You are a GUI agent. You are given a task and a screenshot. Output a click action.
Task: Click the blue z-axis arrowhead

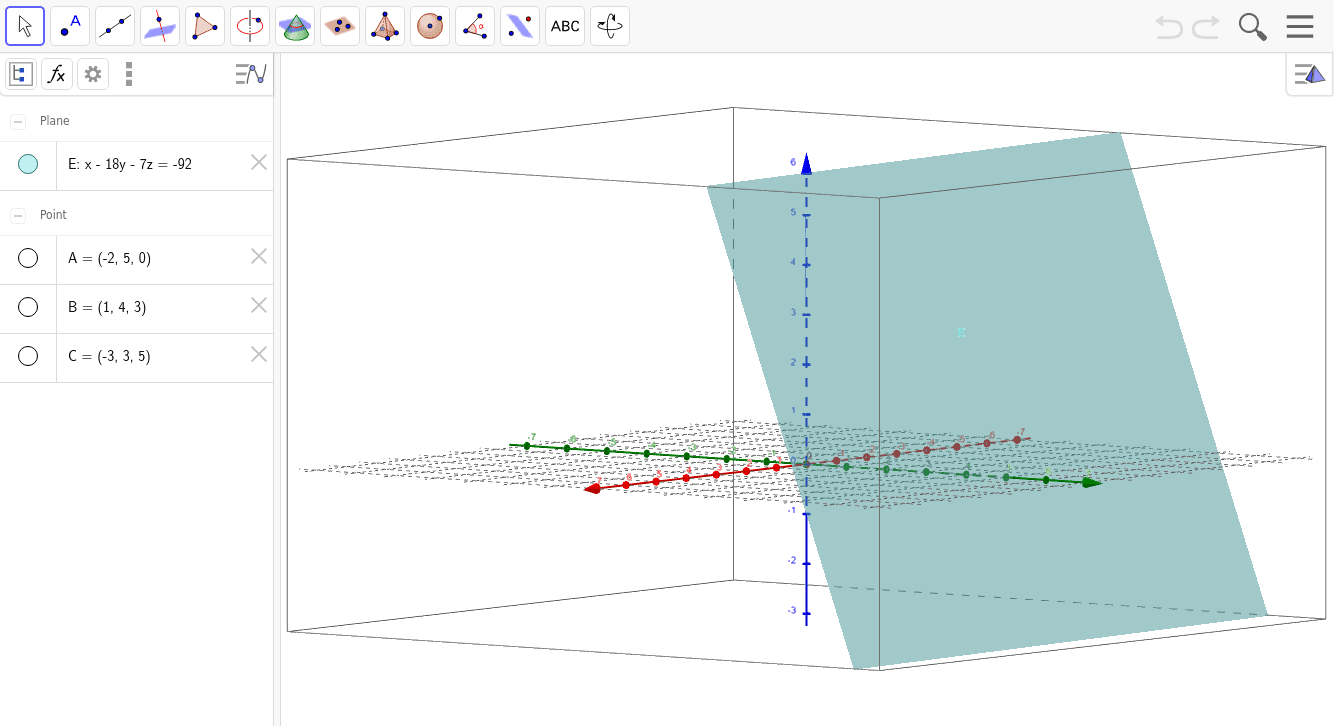pyautogui.click(x=806, y=163)
